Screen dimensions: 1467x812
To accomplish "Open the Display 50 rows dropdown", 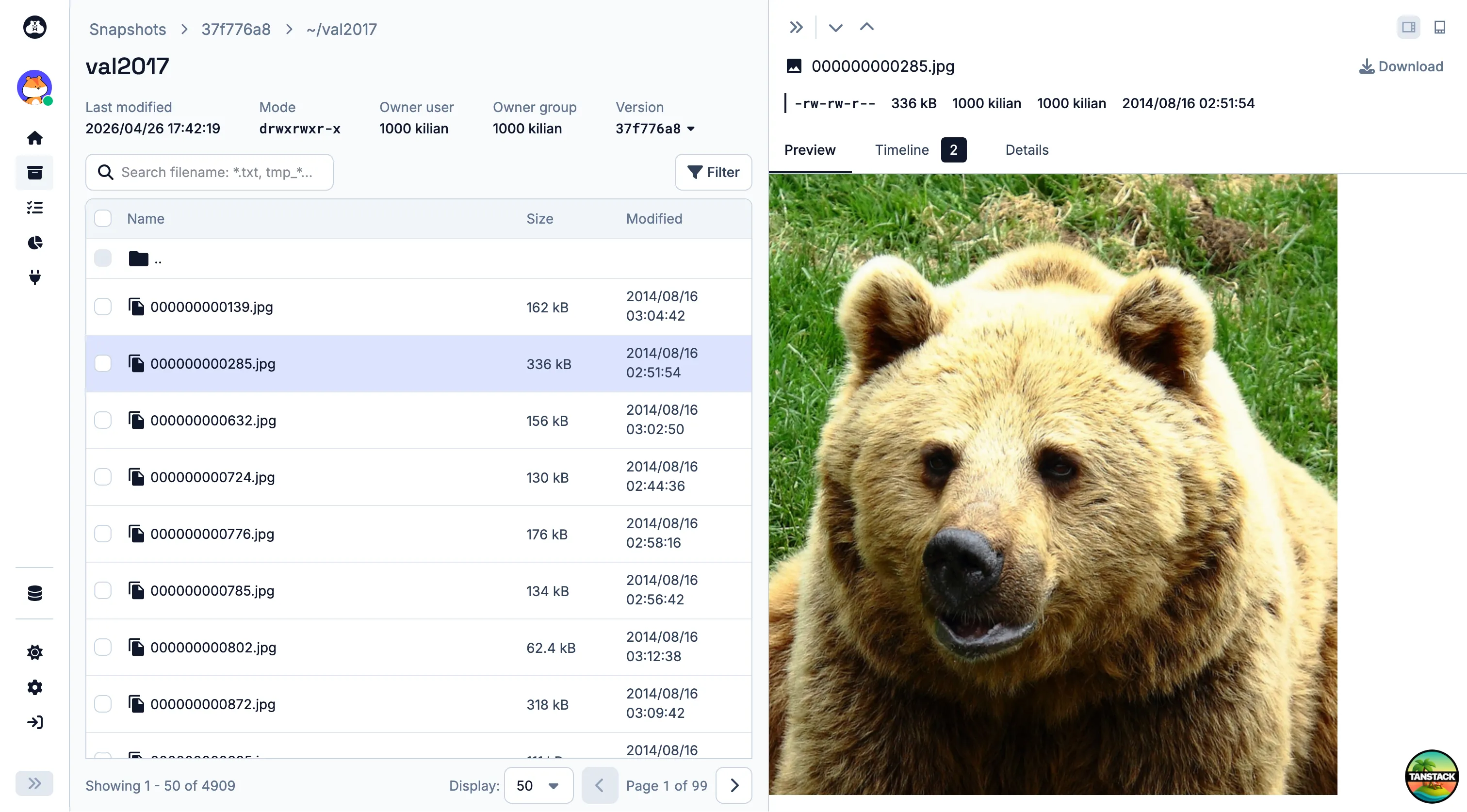I will point(538,786).
